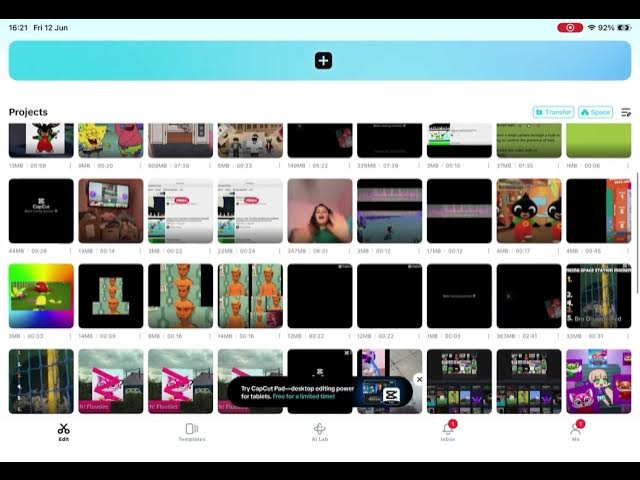Open the elevator doors project (909MB)
This screenshot has width=640, height=480.
click(x=180, y=140)
